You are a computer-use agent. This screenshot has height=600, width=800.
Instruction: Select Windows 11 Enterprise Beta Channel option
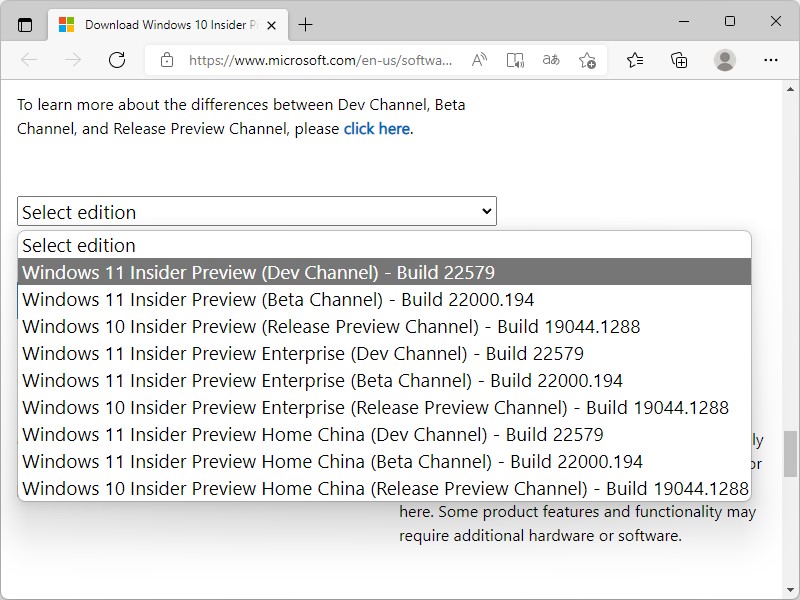click(322, 380)
